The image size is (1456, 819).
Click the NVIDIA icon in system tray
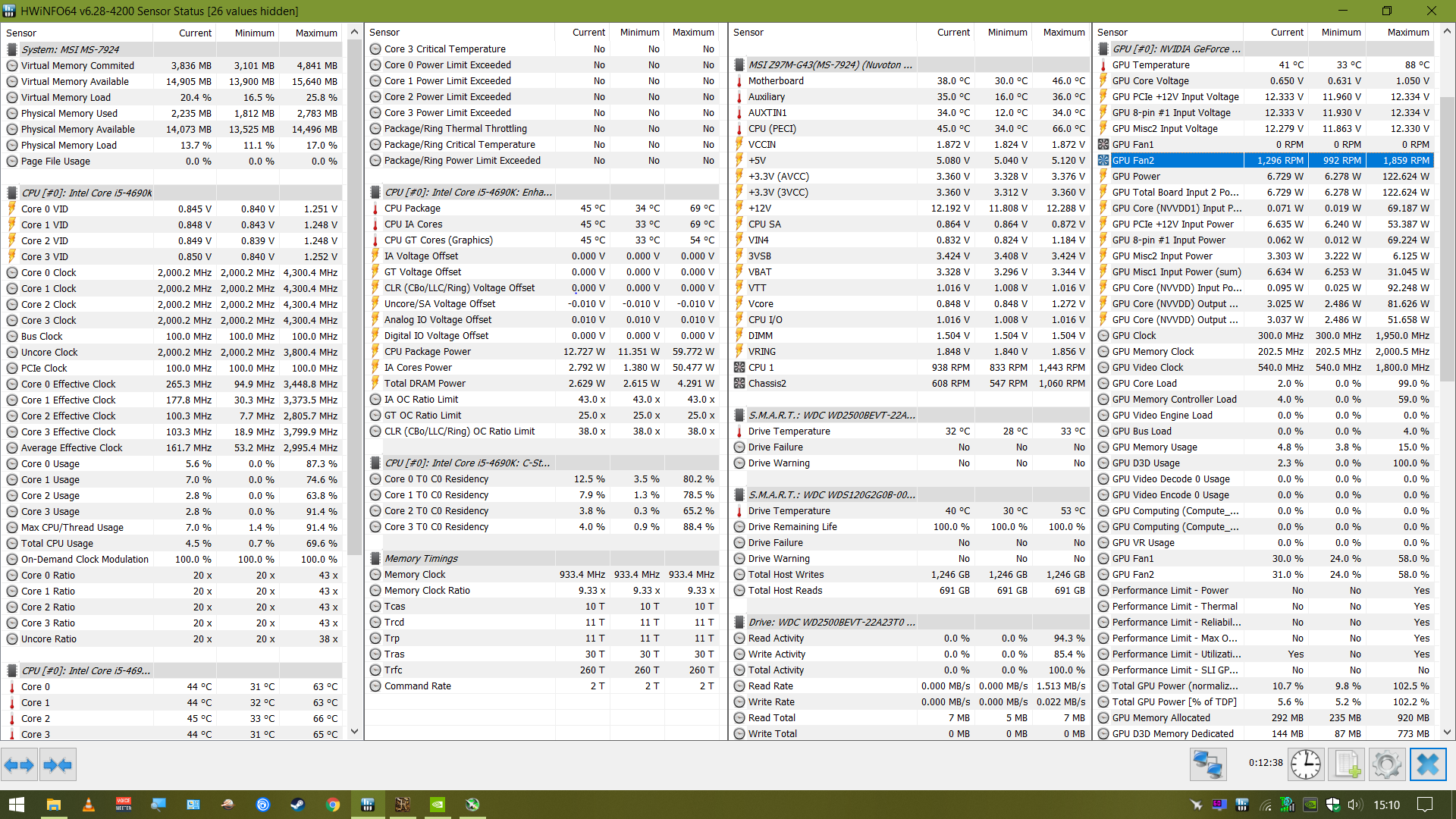[x=1310, y=805]
